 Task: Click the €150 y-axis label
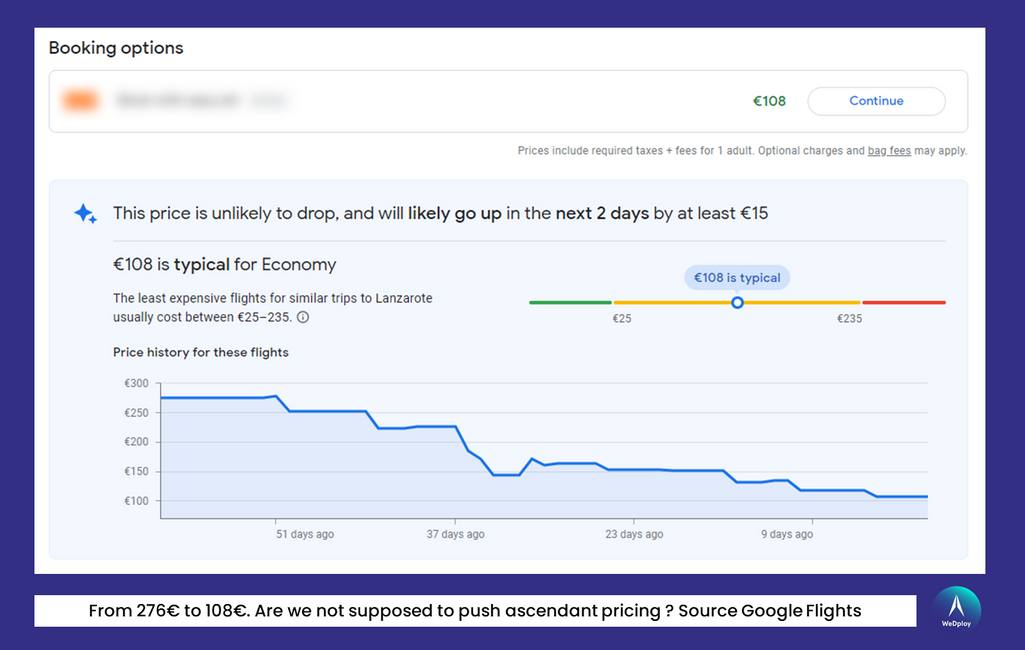click(x=137, y=471)
